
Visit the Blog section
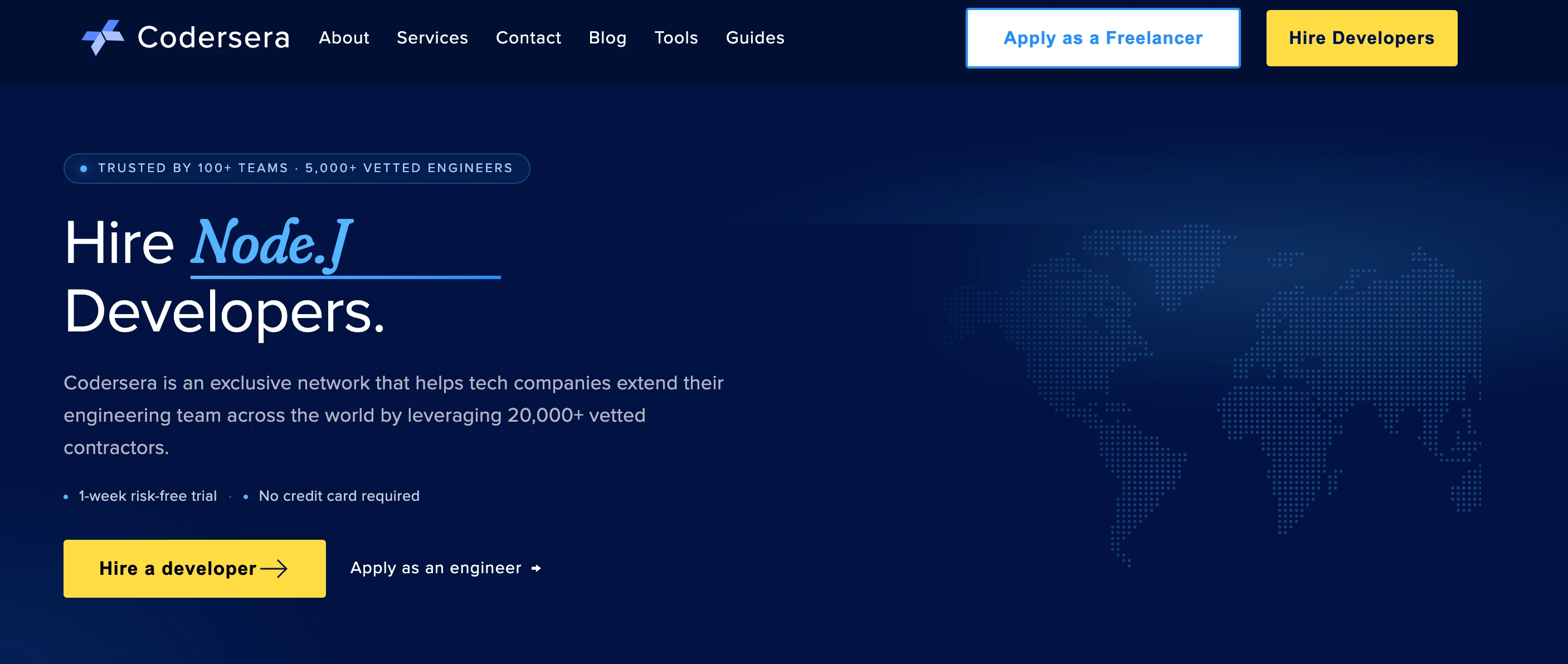607,38
